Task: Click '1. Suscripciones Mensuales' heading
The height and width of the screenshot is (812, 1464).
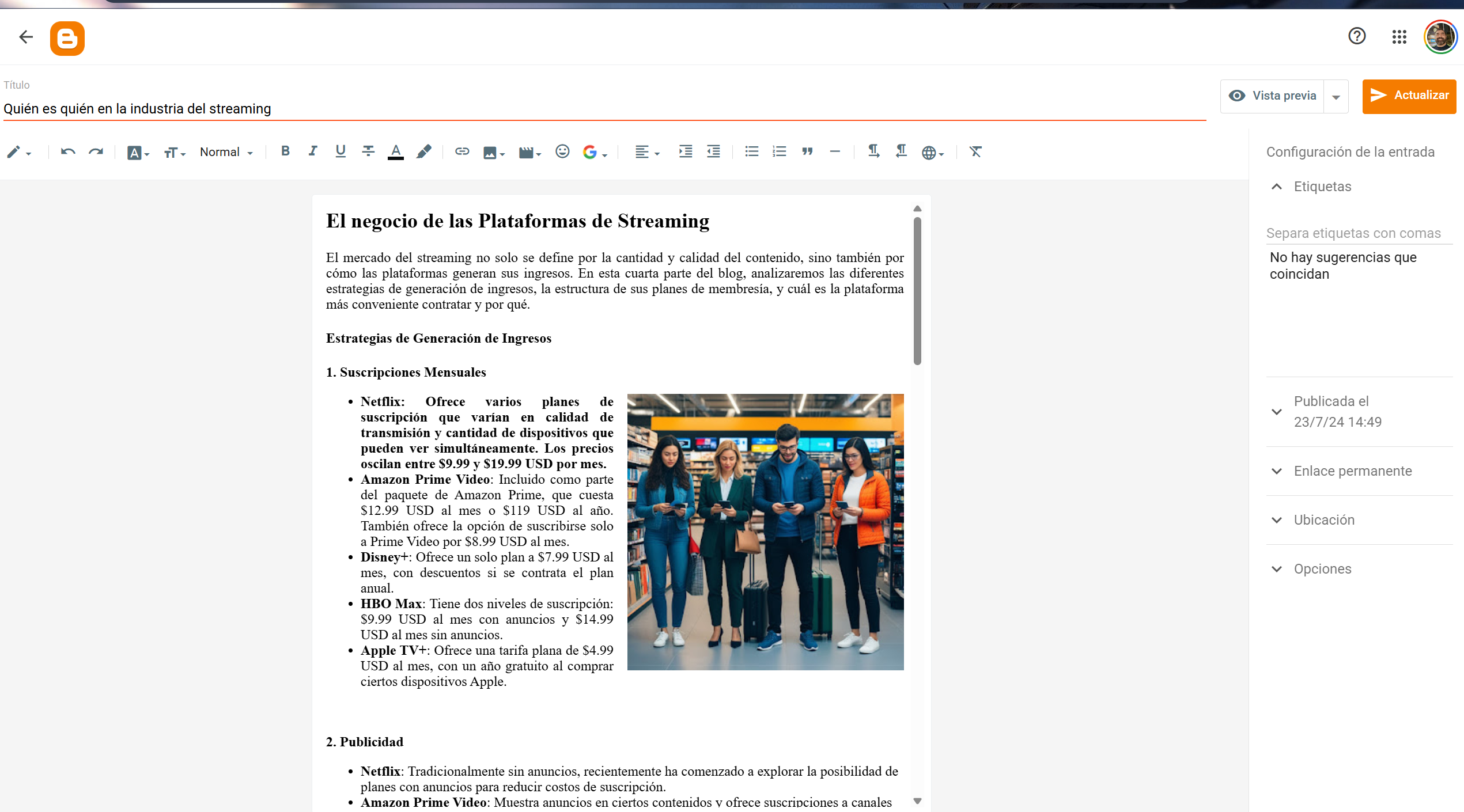Action: [x=406, y=373]
